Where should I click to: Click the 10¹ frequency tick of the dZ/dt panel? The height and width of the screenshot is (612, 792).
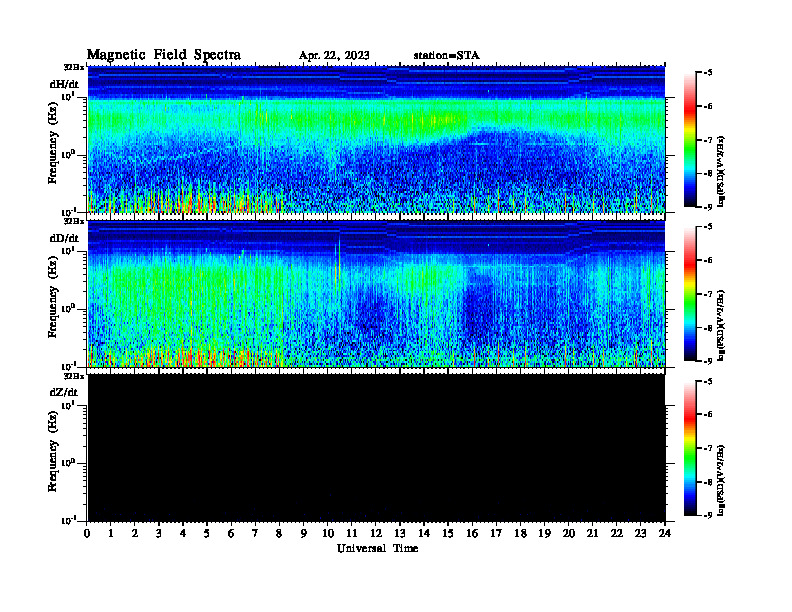pos(68,405)
